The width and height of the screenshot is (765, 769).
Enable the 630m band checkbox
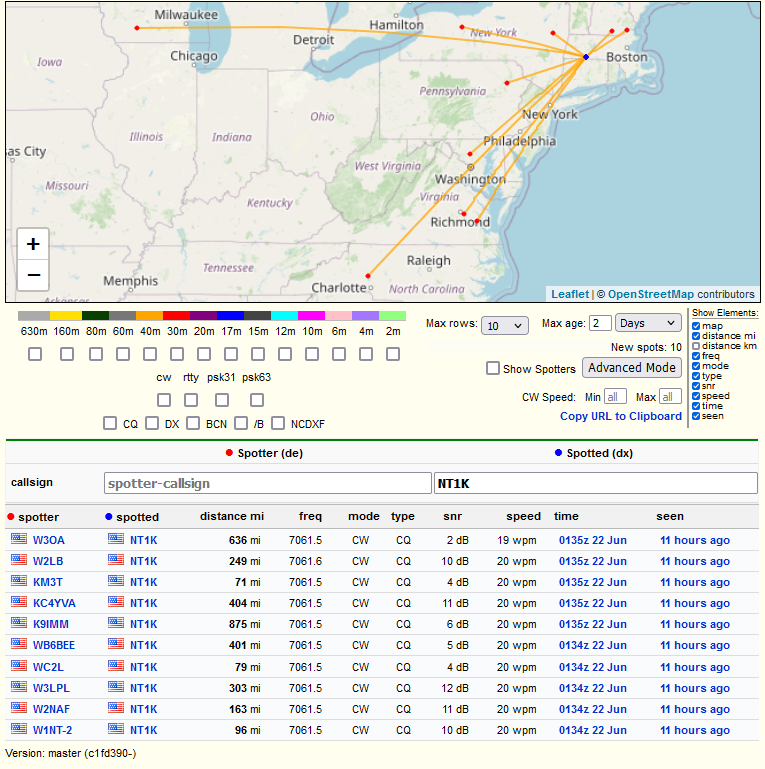pos(35,354)
